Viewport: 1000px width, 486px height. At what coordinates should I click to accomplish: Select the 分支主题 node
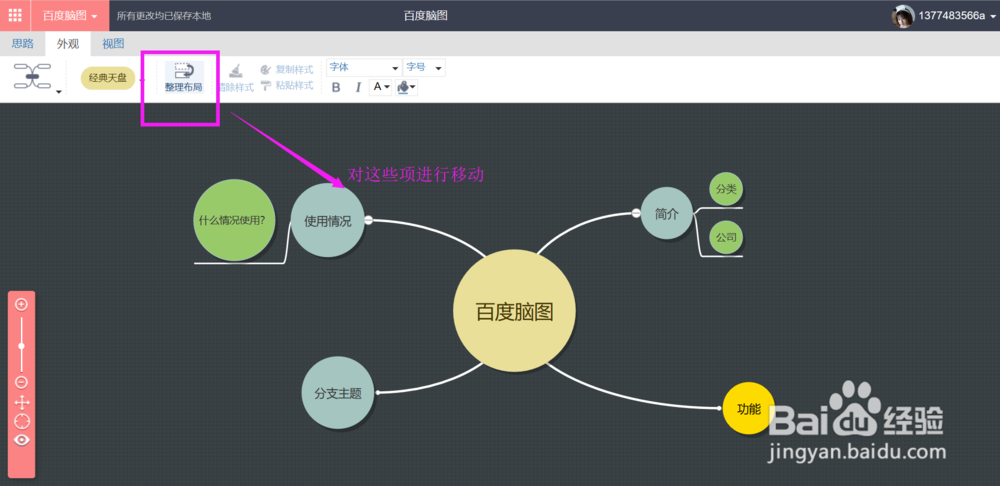(337, 393)
